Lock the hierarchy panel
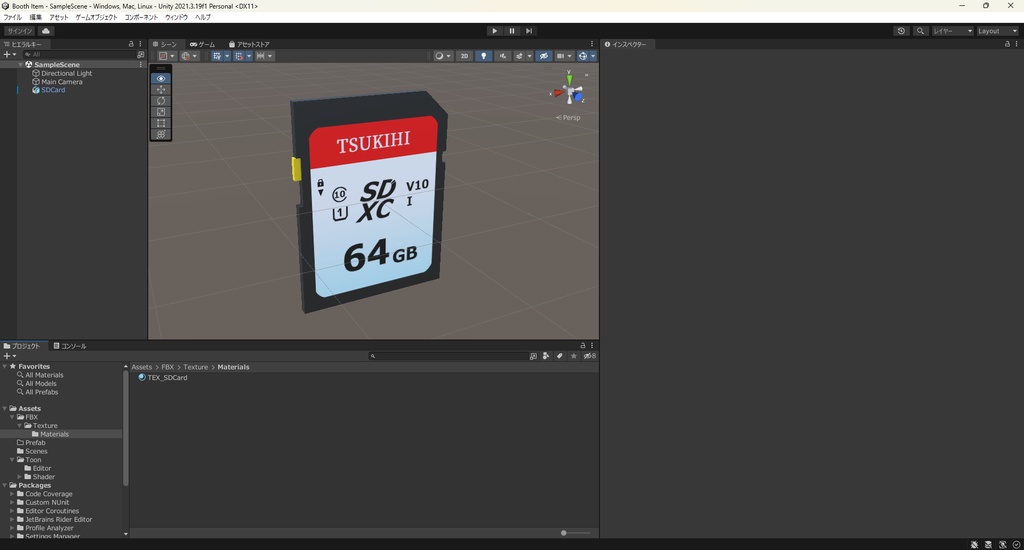Screen dimensions: 1024x550 pyautogui.click(x=131, y=44)
